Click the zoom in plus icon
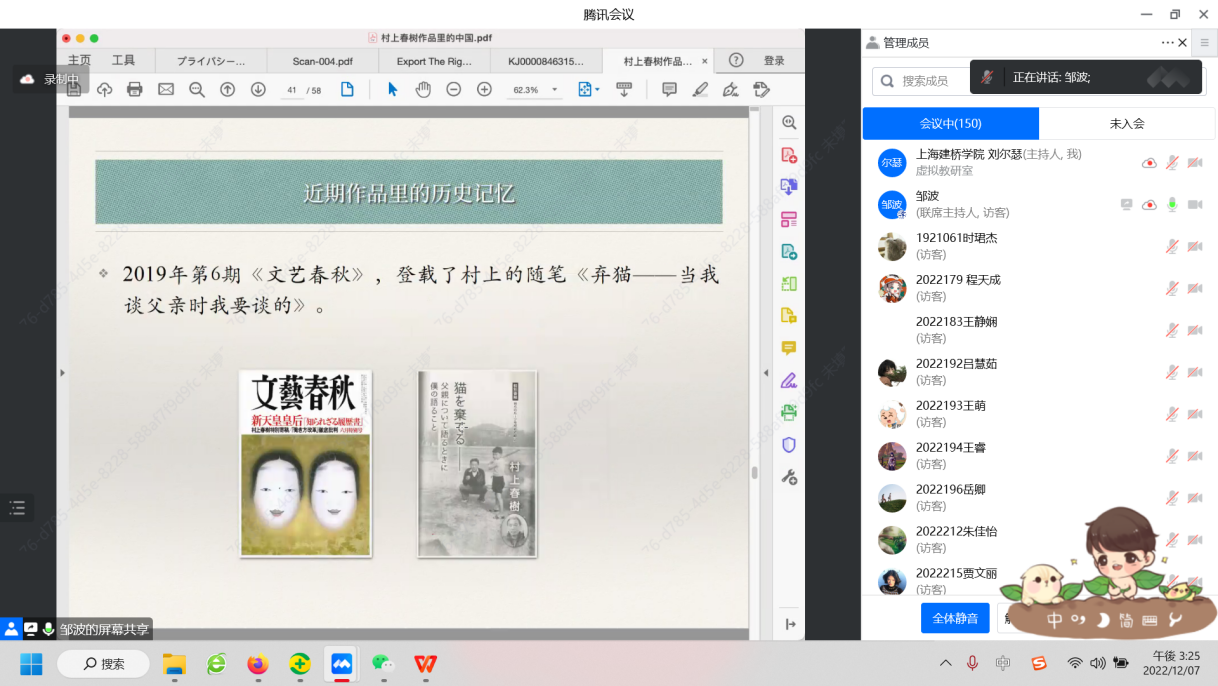 click(484, 90)
